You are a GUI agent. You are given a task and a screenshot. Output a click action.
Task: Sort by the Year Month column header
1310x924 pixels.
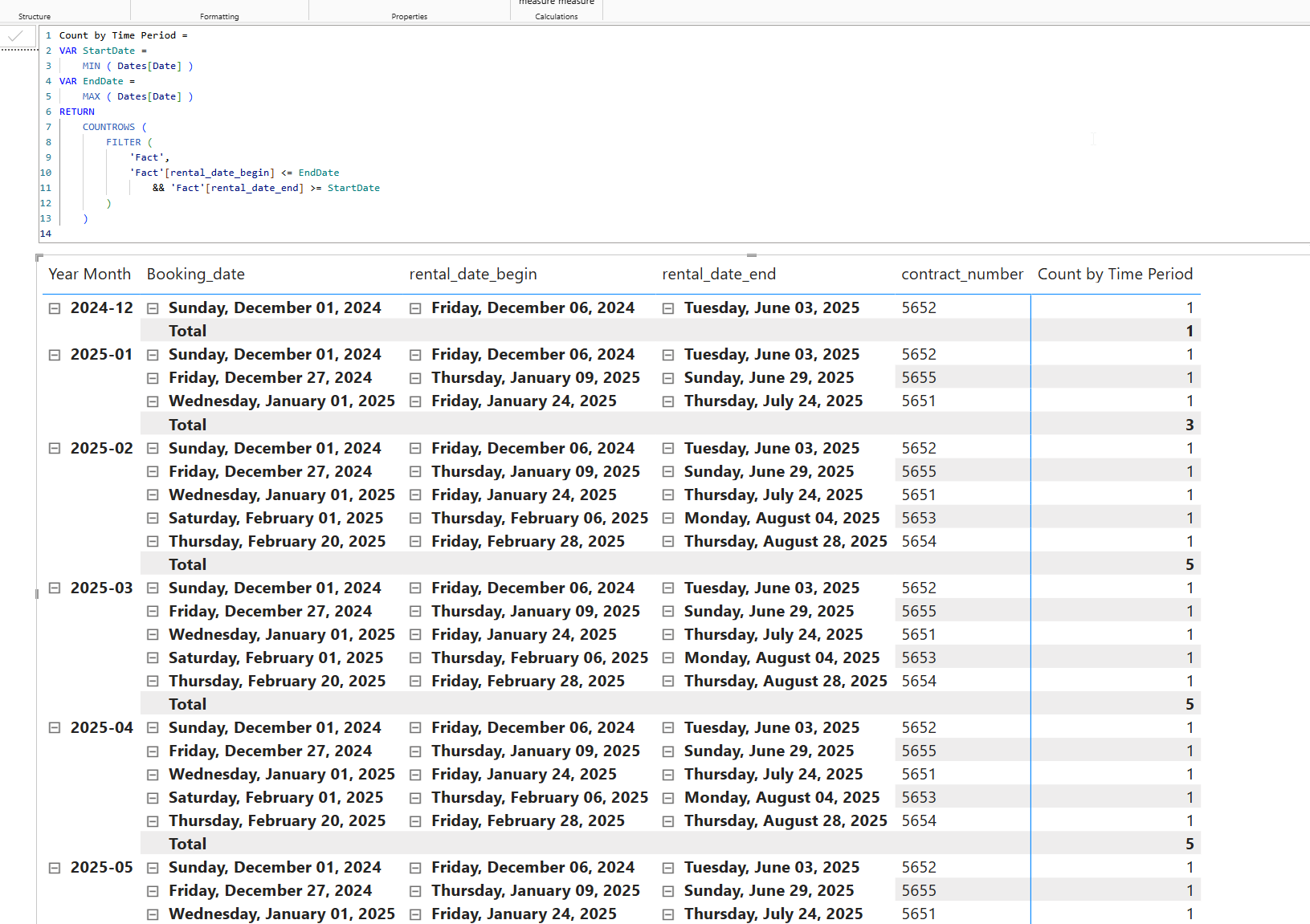[x=89, y=275]
